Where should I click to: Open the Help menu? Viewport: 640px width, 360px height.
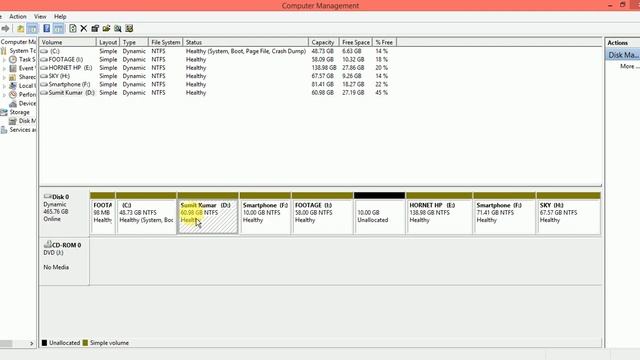(60, 16)
